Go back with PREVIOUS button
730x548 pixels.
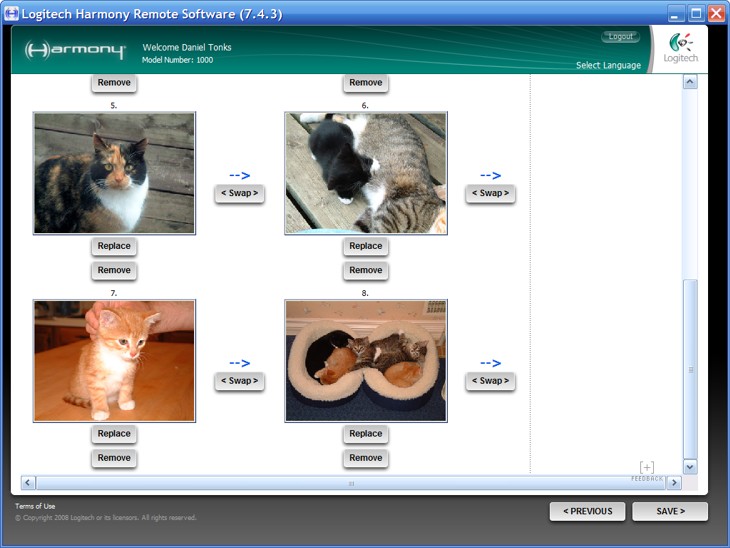(588, 511)
